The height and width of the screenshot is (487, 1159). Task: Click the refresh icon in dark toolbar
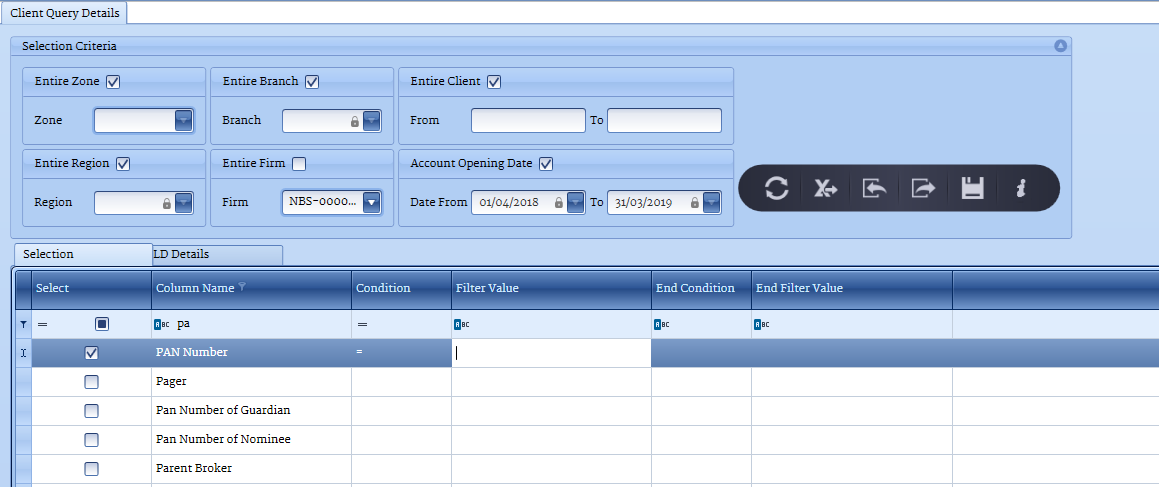pos(777,188)
